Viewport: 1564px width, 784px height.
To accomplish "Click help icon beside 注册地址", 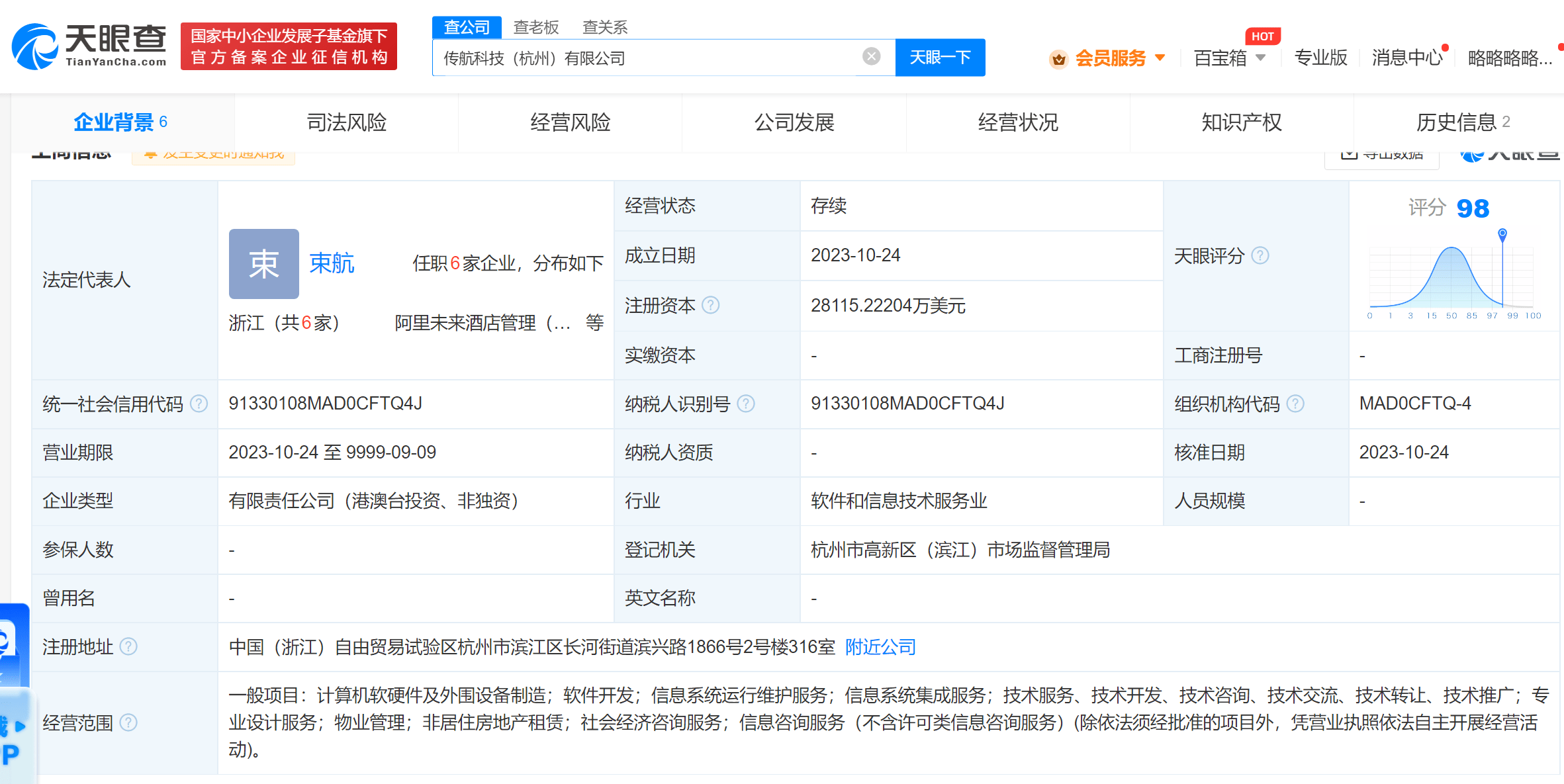I will coord(128,646).
